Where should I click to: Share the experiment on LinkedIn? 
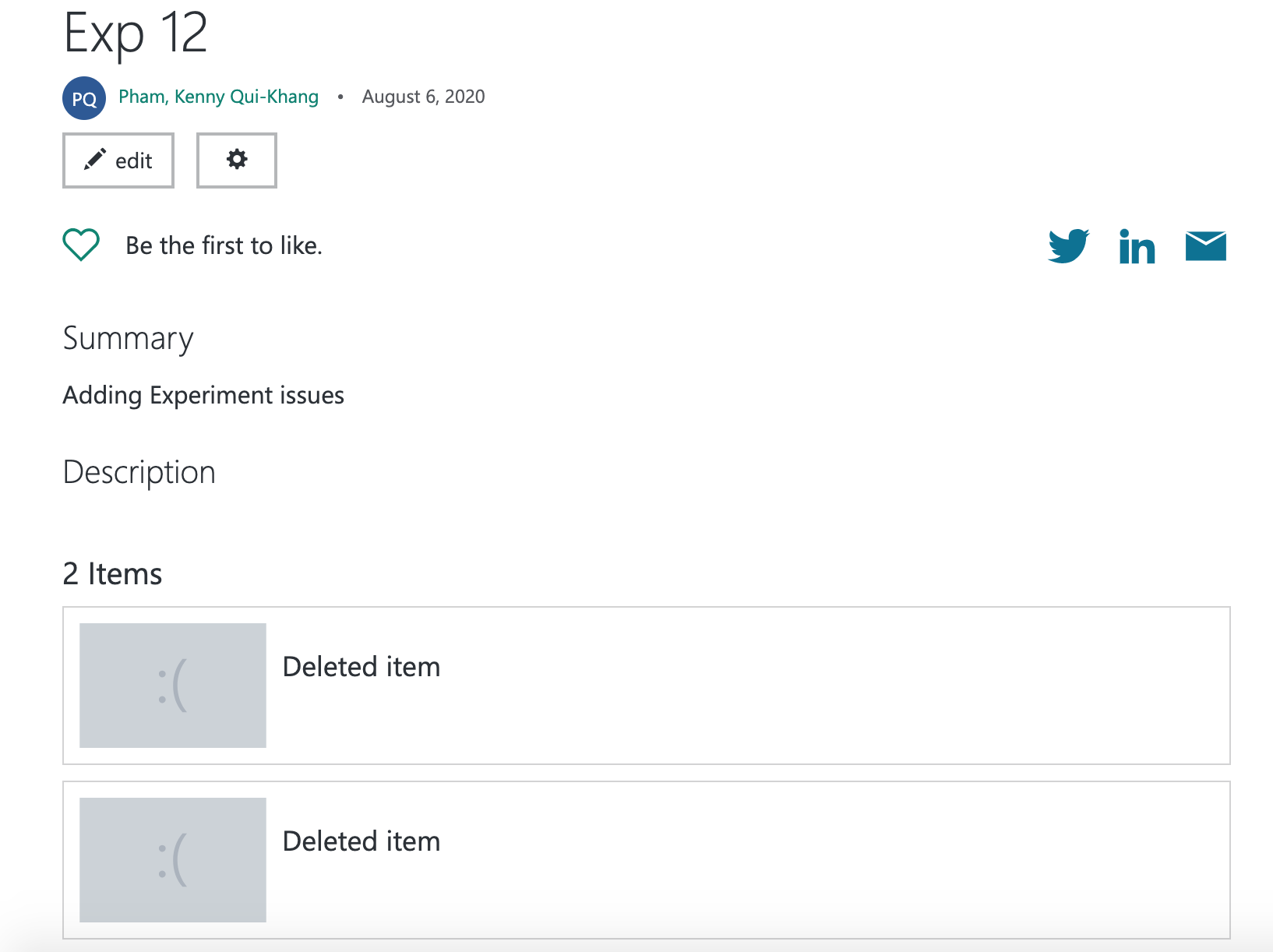(1137, 245)
